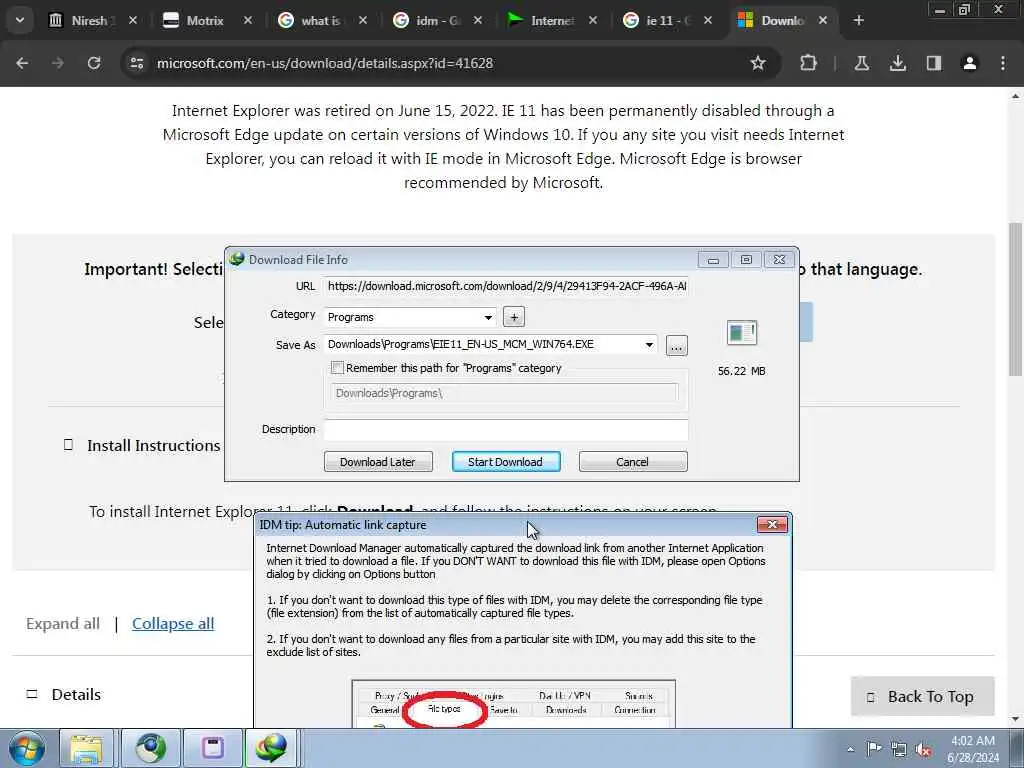Viewport: 1024px width, 768px height.
Task: Click the file type icon above 56.22 MB
Action: 742,333
